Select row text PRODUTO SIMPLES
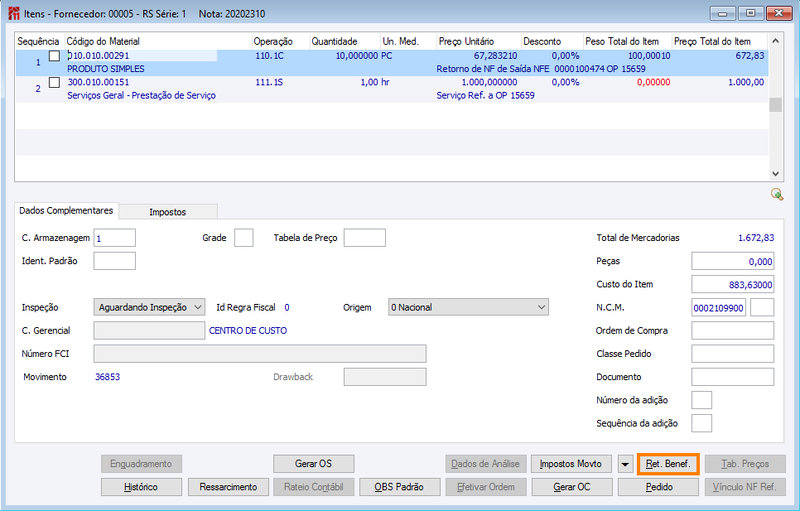This screenshot has width=800, height=511. [x=106, y=69]
